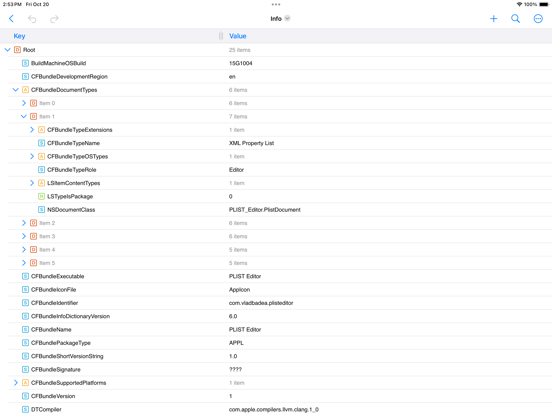This screenshot has height=414, width=552.
Task: Click CFBundleDevelopmentRegion string type icon
Action: [25, 77]
